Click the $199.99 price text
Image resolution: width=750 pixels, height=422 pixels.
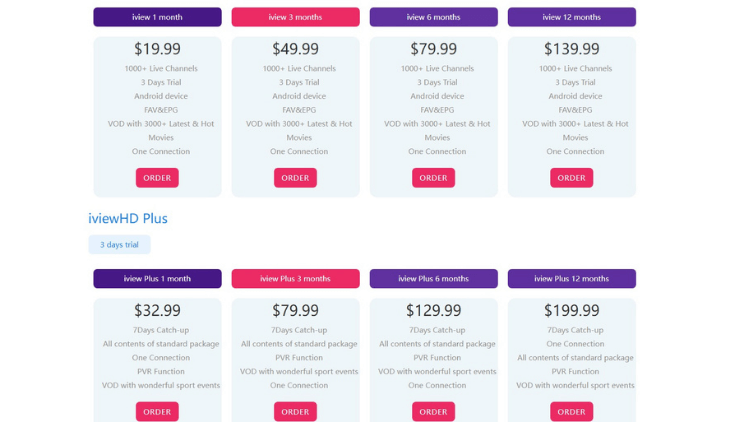point(571,311)
